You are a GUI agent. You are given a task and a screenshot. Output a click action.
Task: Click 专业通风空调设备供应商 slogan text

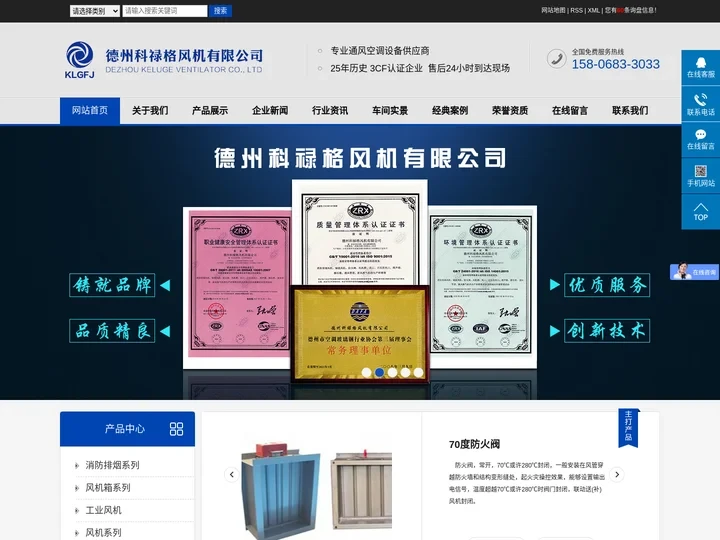[380, 51]
